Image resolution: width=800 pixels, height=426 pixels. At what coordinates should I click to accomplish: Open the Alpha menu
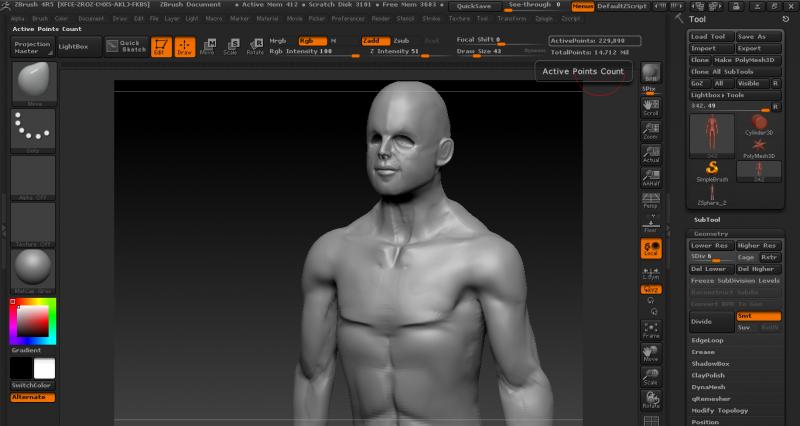17,18
